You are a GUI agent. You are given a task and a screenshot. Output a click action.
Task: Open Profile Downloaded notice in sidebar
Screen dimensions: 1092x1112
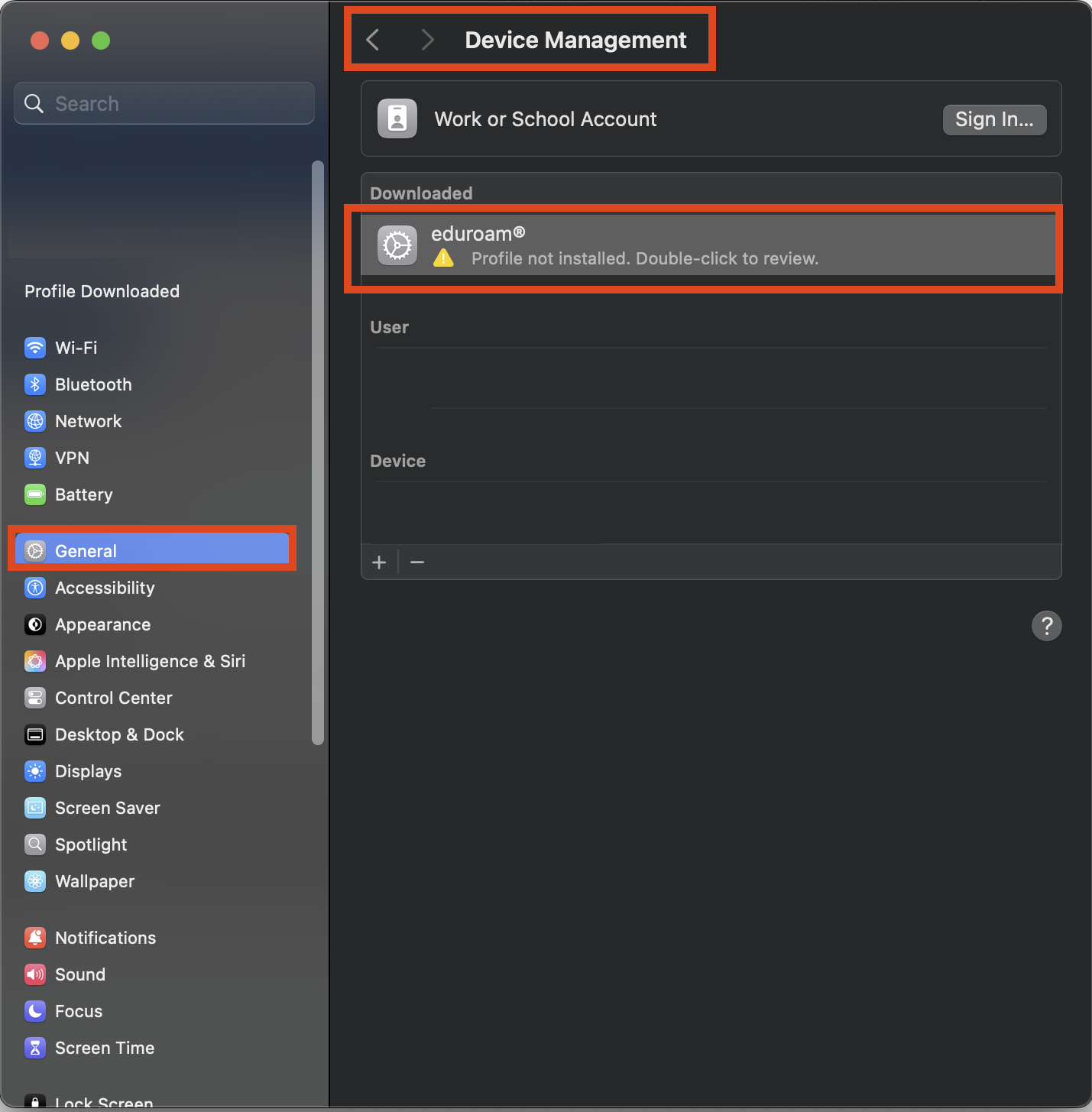(102, 291)
